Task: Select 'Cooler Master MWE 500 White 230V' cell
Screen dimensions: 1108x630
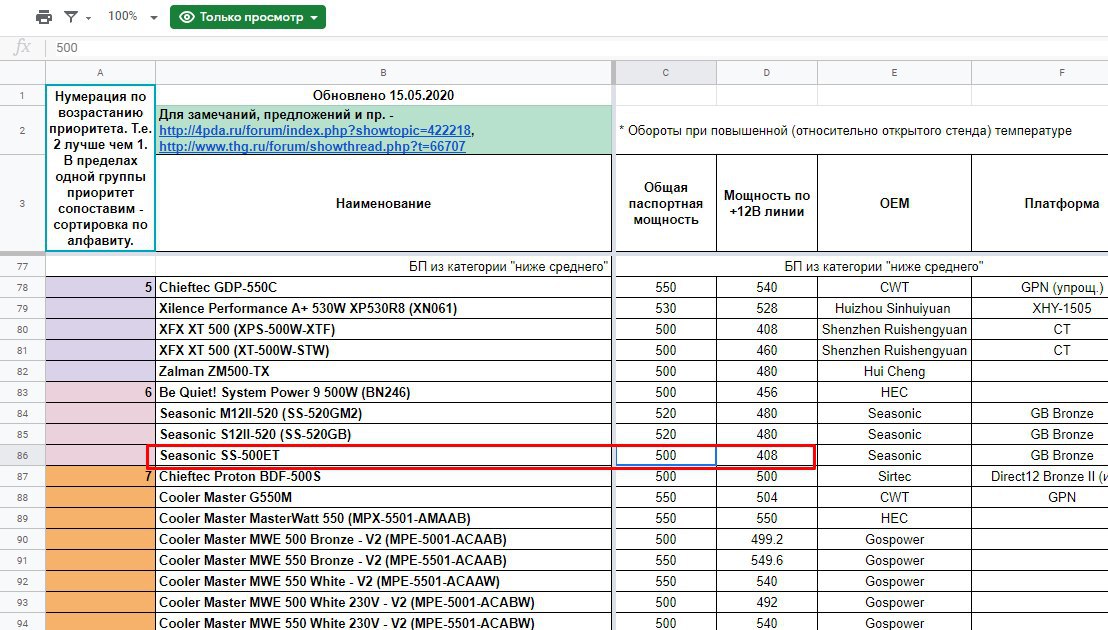Action: [x=384, y=602]
